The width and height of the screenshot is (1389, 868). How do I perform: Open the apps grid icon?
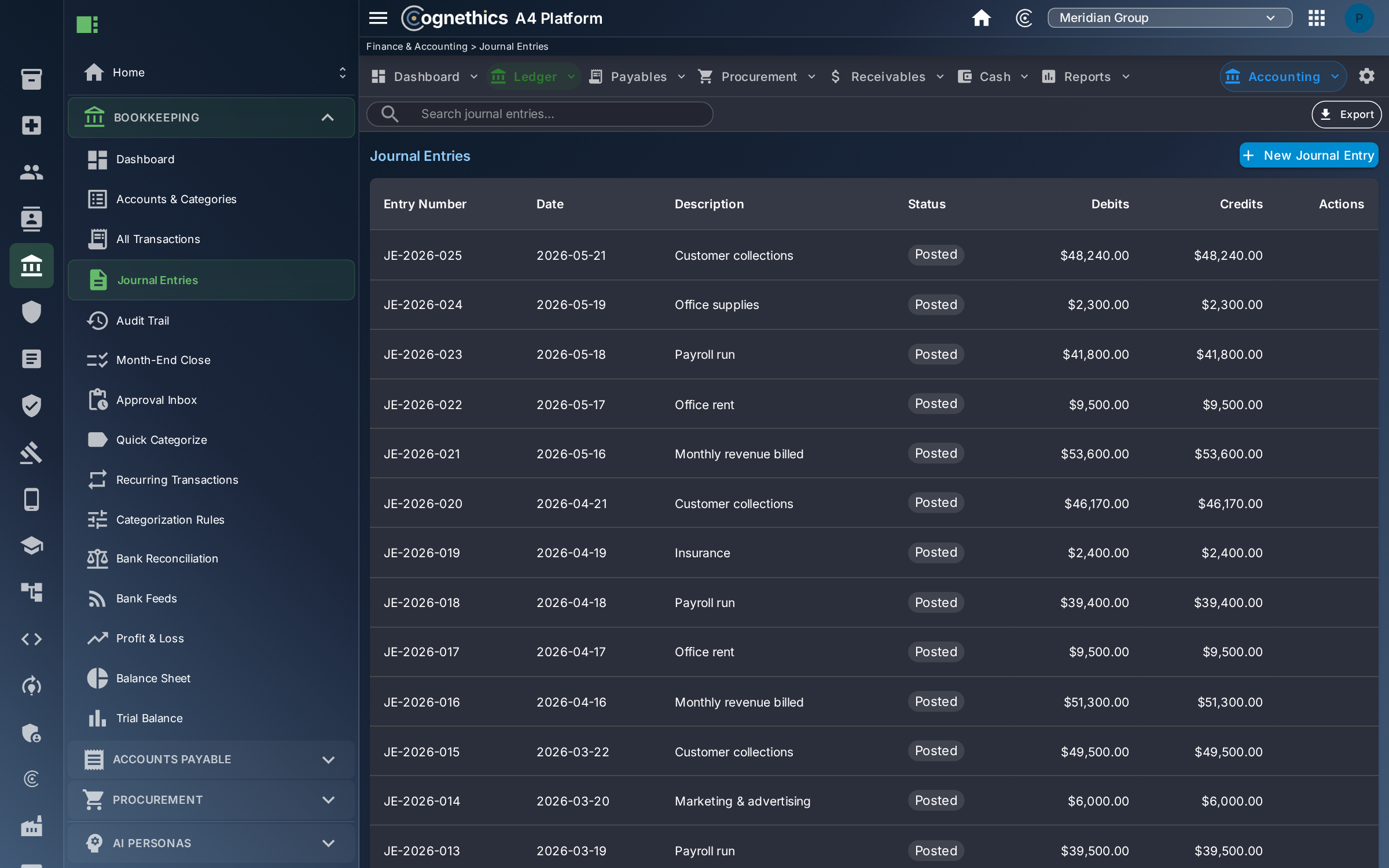1316,18
